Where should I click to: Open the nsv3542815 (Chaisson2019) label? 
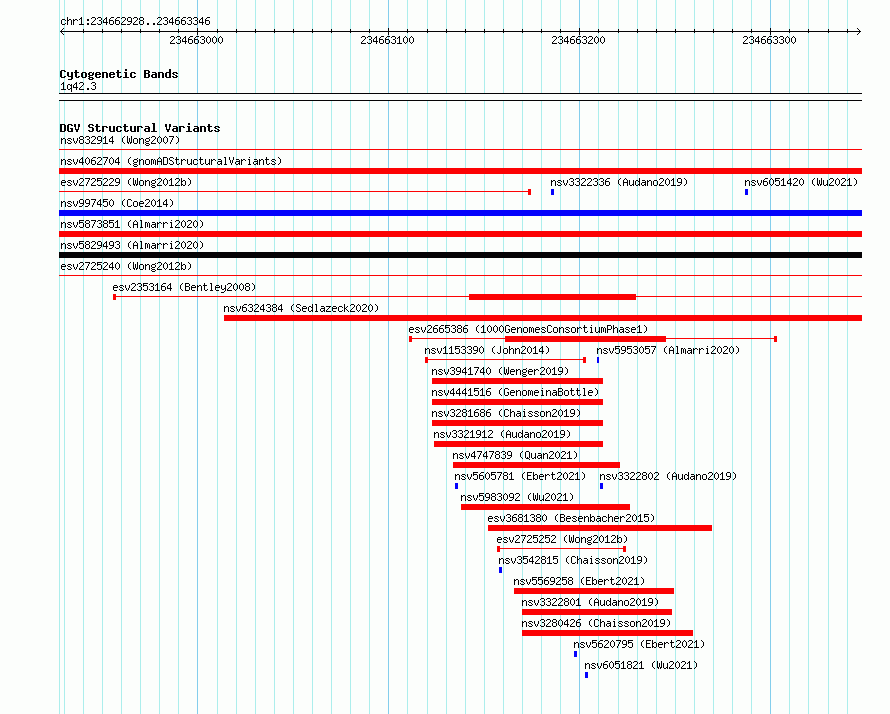[573, 560]
